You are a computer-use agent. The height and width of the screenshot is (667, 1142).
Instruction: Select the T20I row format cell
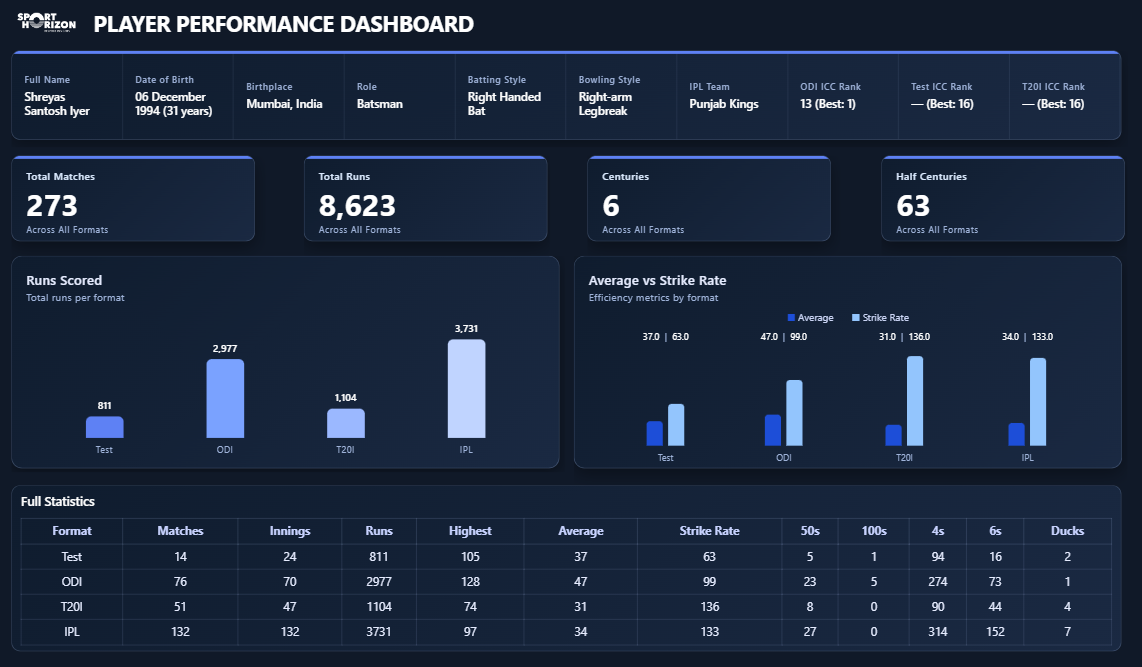click(x=71, y=607)
